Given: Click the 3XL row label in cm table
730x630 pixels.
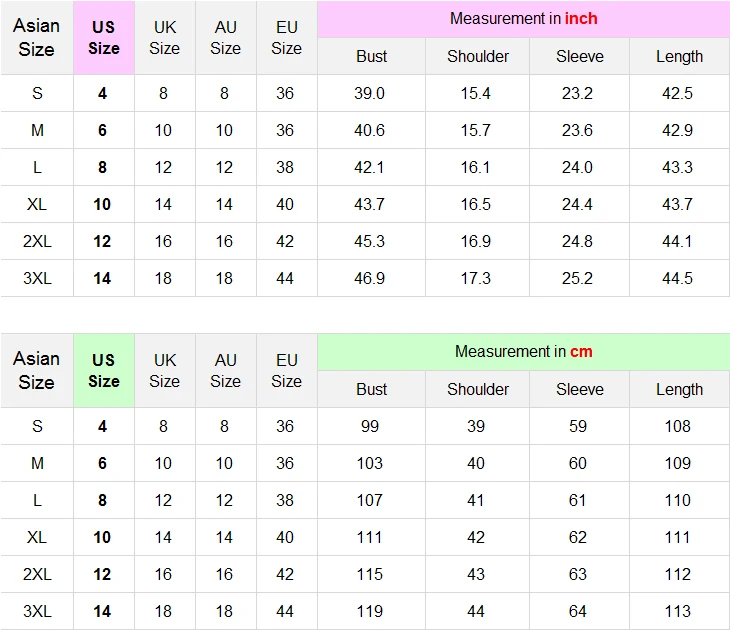Looking at the screenshot, I should [x=37, y=611].
